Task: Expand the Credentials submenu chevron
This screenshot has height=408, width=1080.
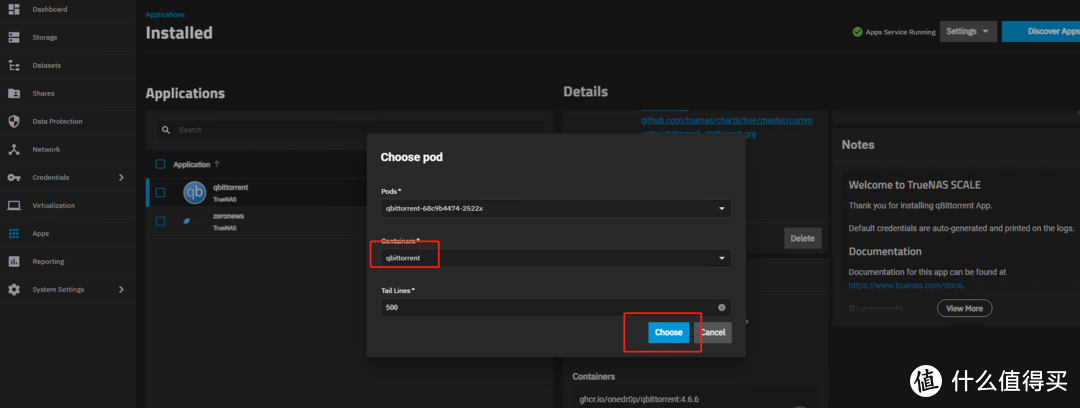Action: pos(121,177)
